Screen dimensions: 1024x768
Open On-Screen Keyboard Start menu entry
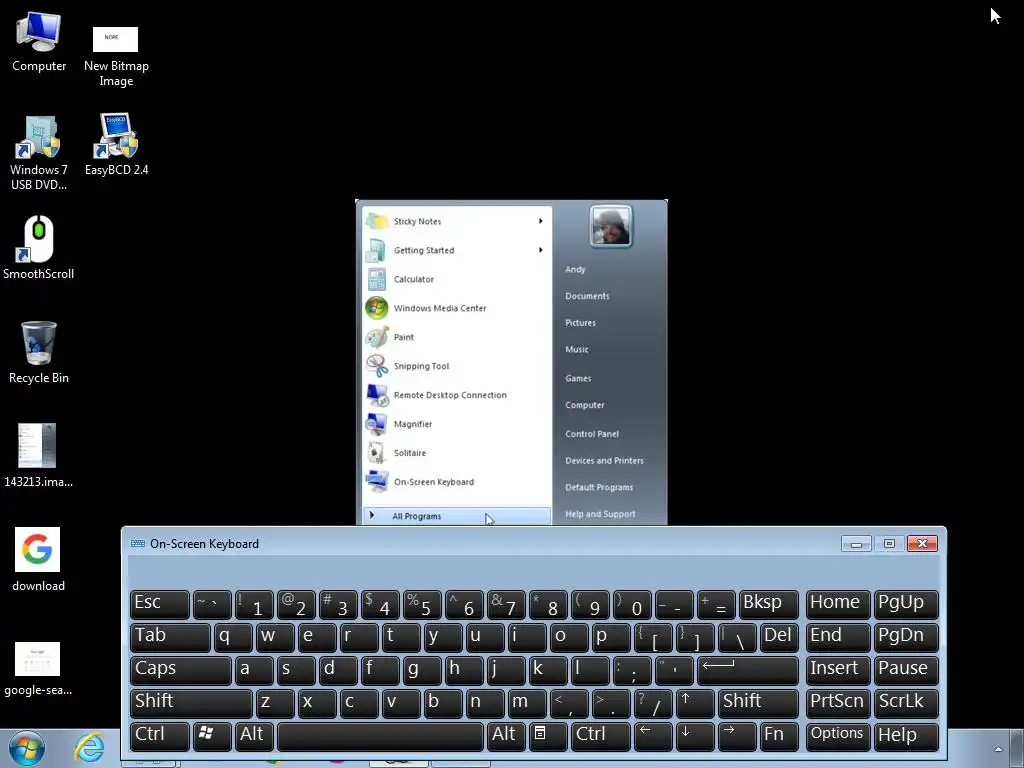point(456,482)
